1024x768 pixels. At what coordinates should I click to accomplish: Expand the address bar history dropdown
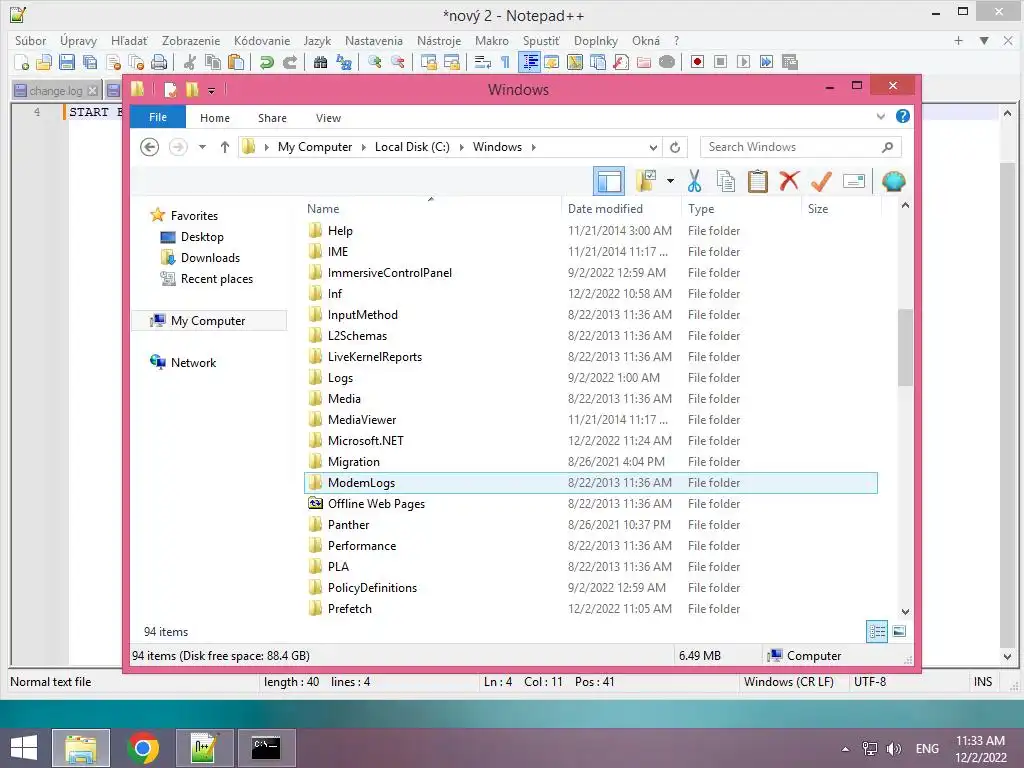point(653,147)
